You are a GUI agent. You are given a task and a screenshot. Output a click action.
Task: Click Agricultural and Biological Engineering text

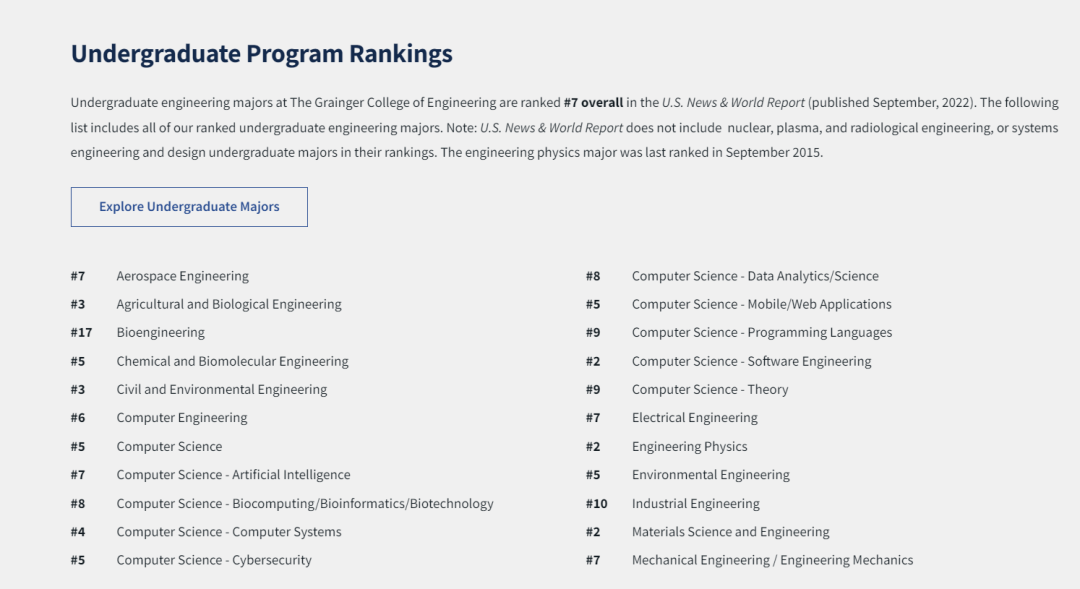228,304
